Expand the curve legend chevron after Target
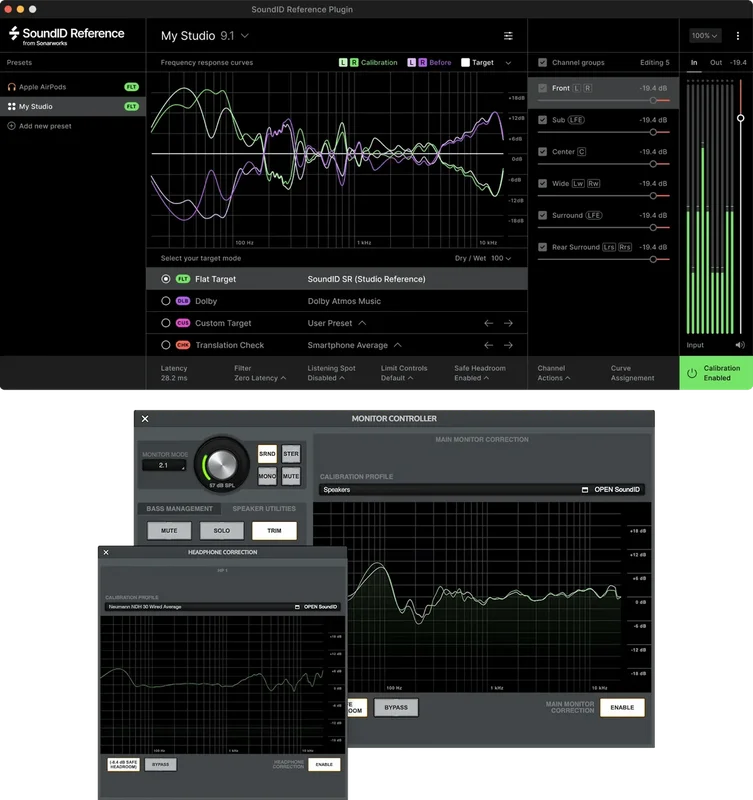753x800 pixels. (x=508, y=63)
